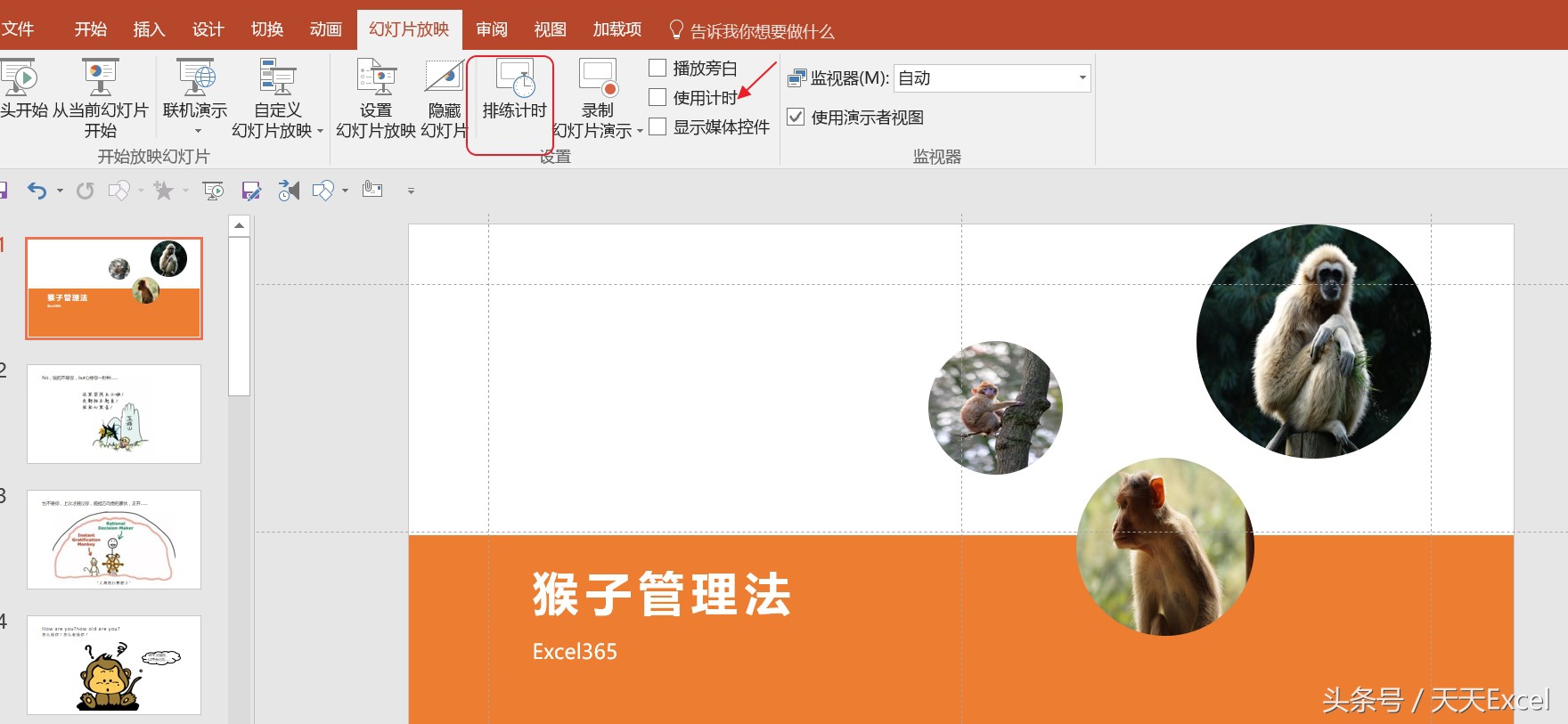Click the greyed redo arrow icon
1568x724 pixels.
point(85,191)
